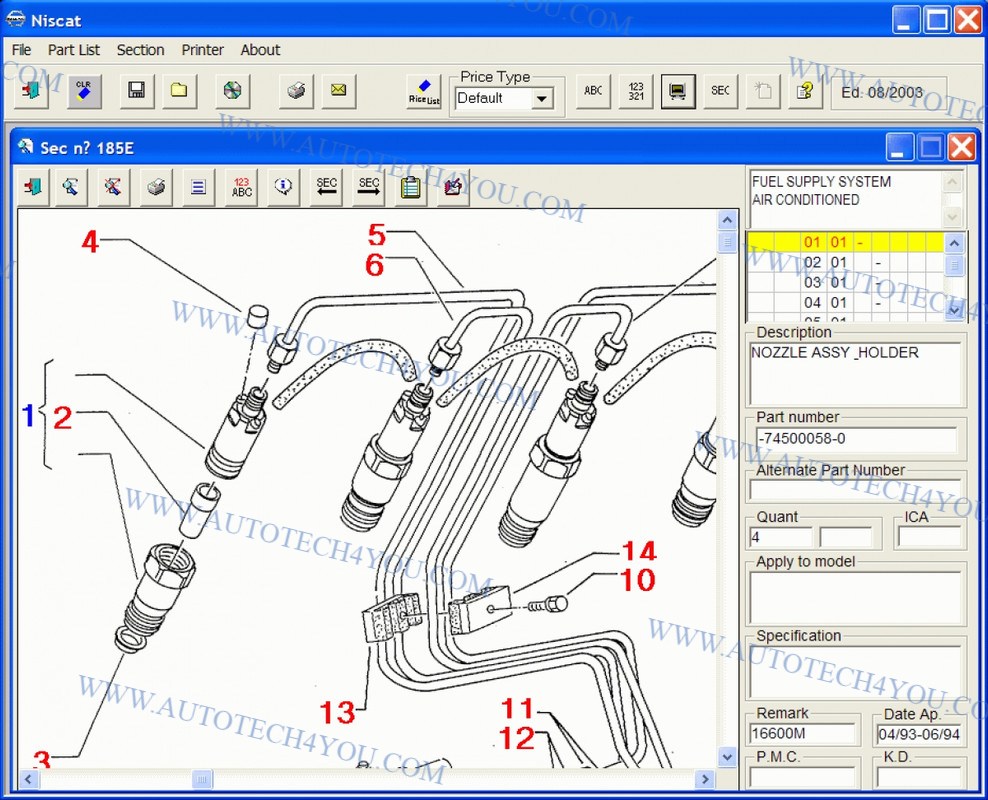Image resolution: width=988 pixels, height=800 pixels.
Task: Click the Price List icon
Action: [424, 91]
